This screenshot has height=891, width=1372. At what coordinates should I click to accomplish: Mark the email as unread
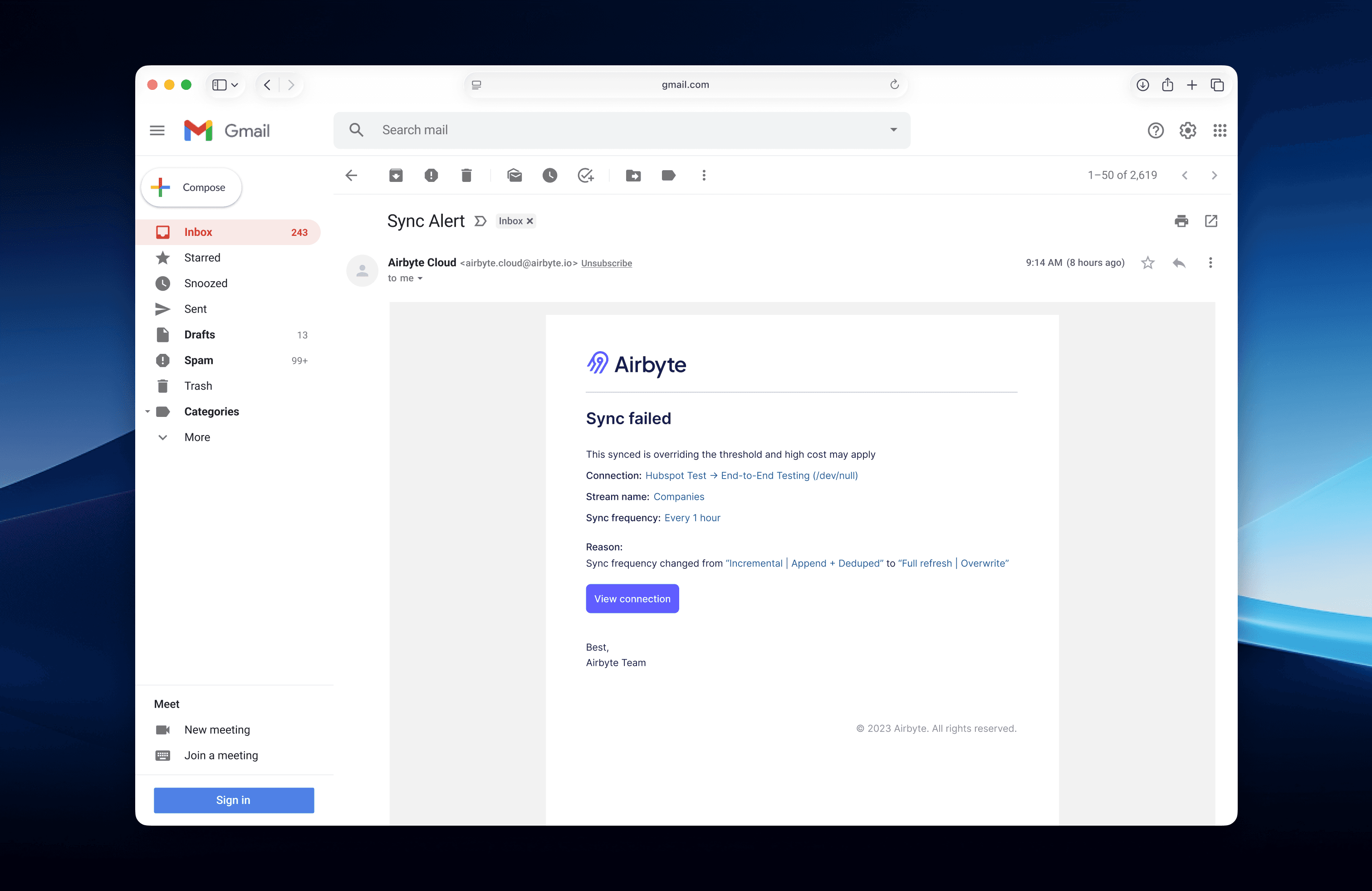514,175
